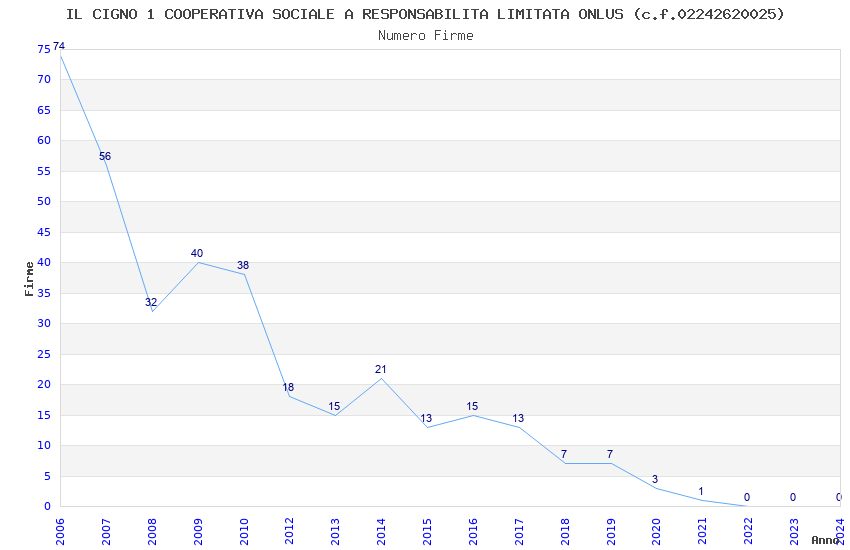Click y-axis tick value 65
850x550 pixels.
[44, 110]
